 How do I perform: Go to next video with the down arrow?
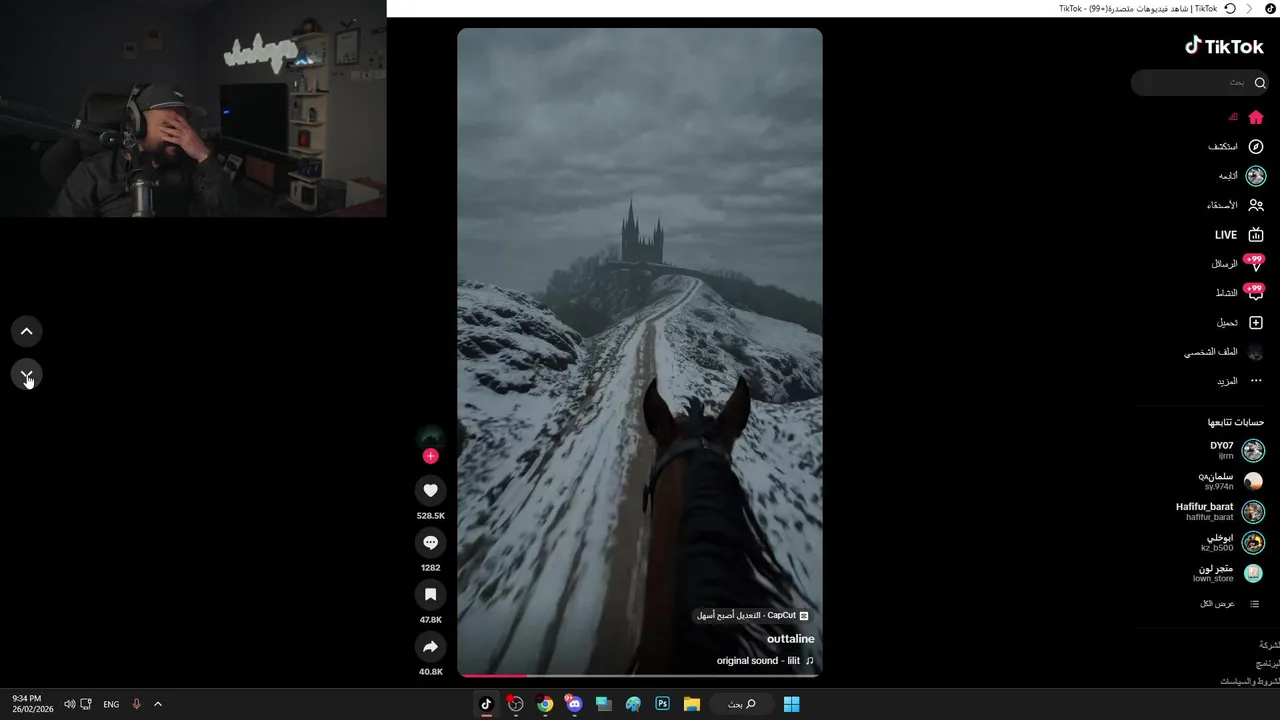(x=27, y=375)
